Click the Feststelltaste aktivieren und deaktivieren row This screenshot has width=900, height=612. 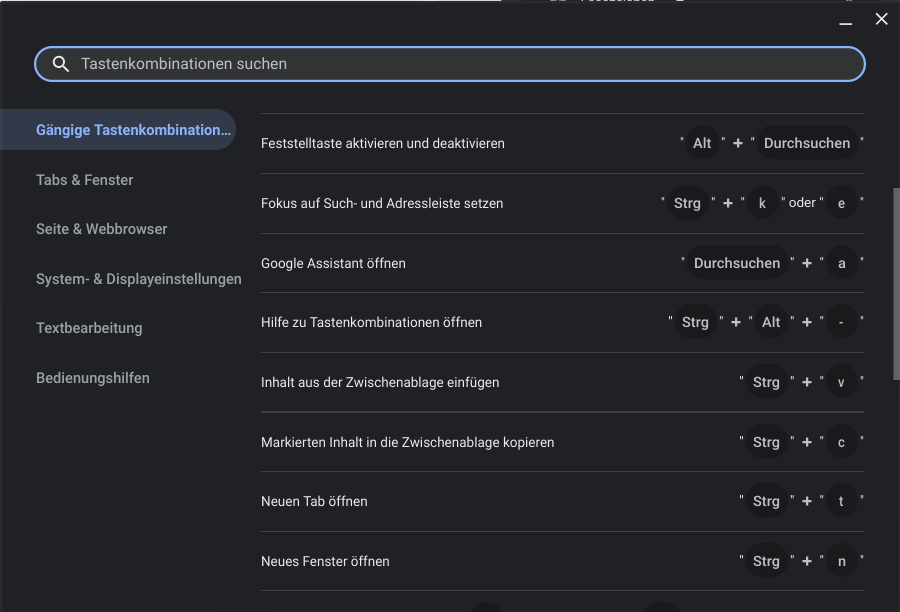click(383, 143)
